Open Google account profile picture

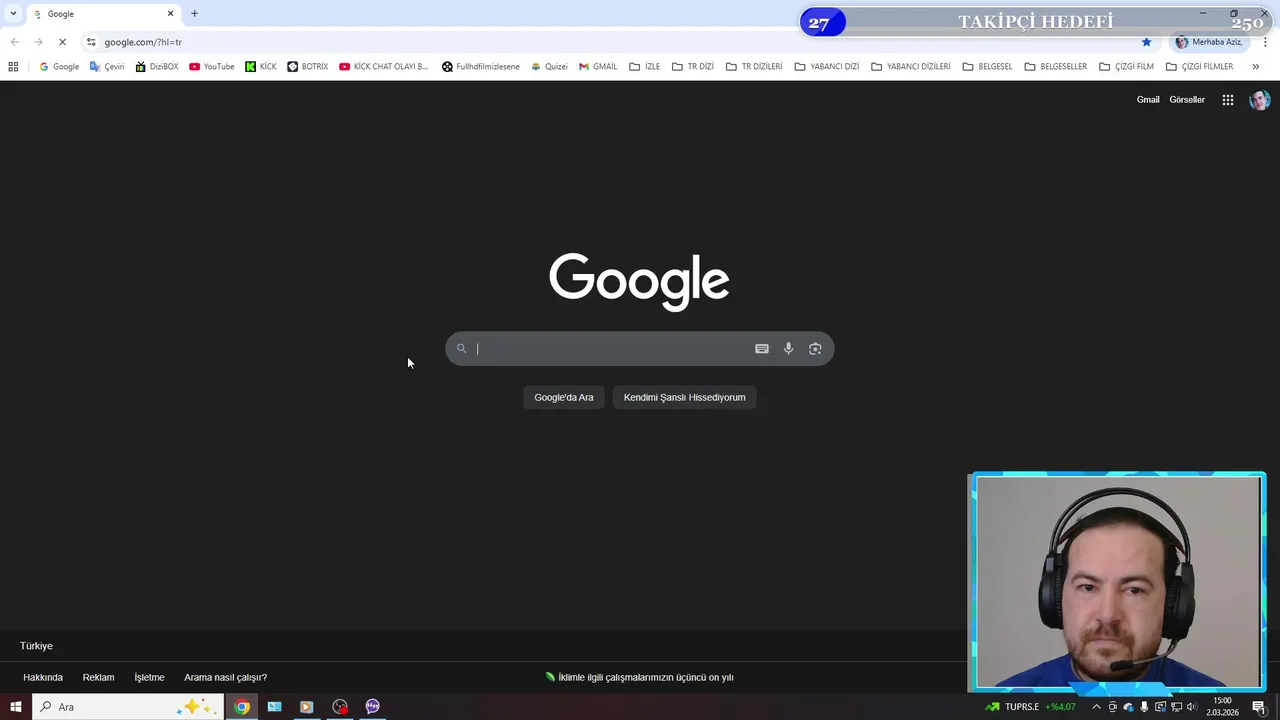point(1260,100)
